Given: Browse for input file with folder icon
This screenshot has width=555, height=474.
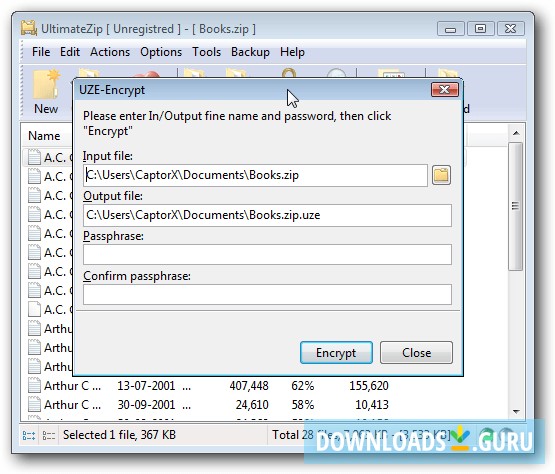Looking at the screenshot, I should [x=441, y=175].
